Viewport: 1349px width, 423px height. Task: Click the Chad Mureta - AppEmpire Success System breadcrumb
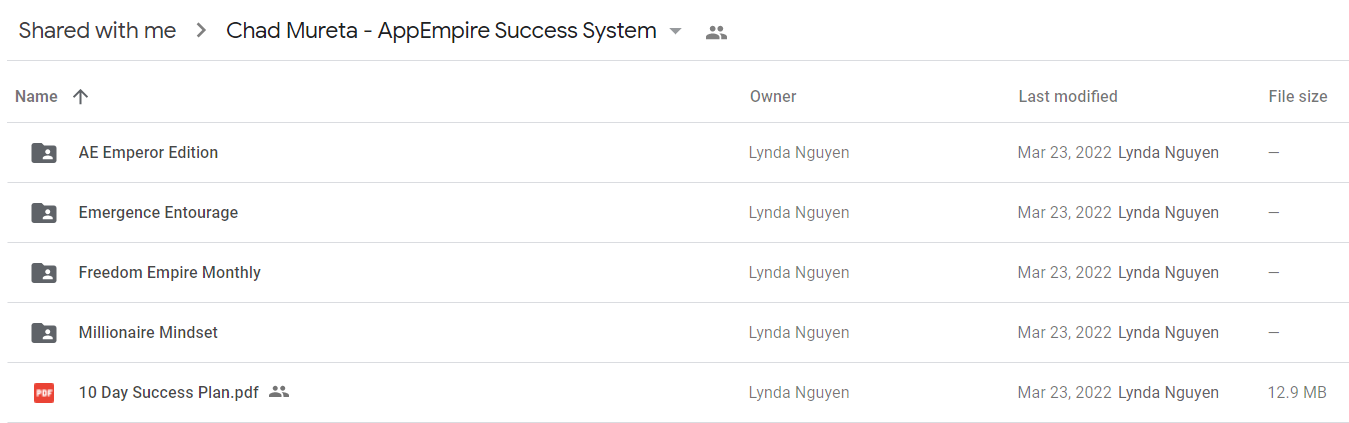pos(441,31)
